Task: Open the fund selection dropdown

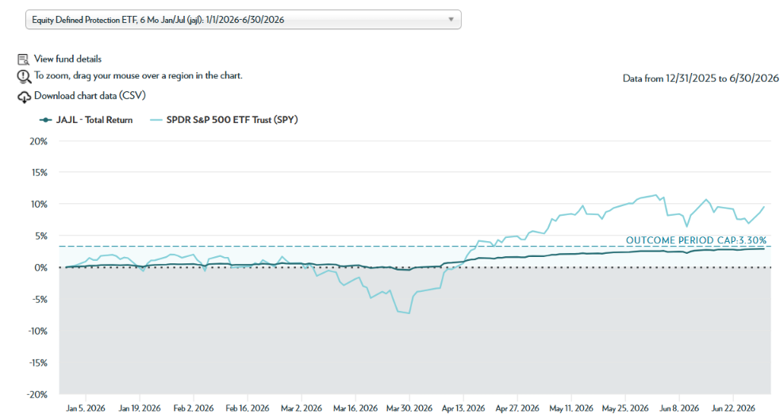Action: click(243, 19)
